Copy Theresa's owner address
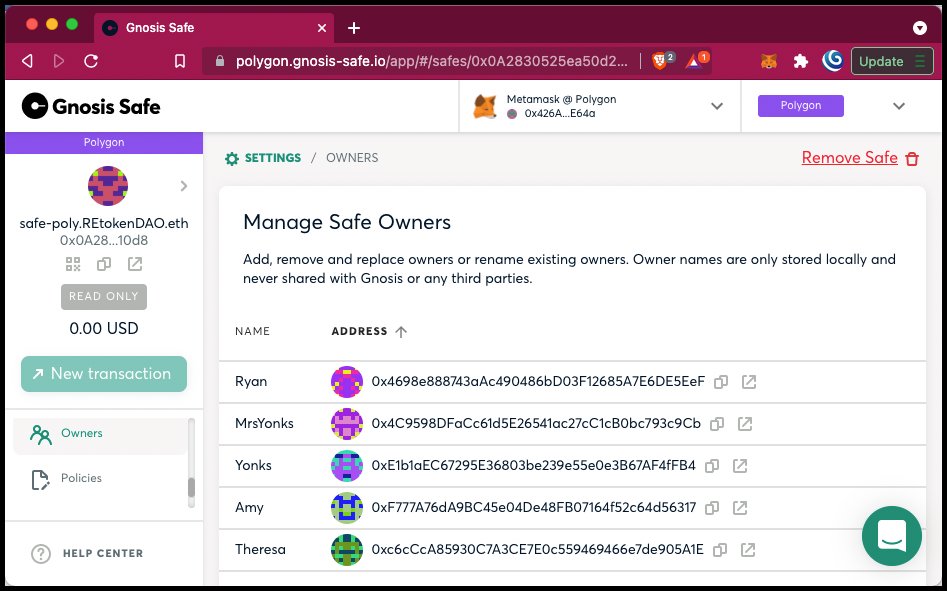This screenshot has width=947, height=591. point(720,550)
